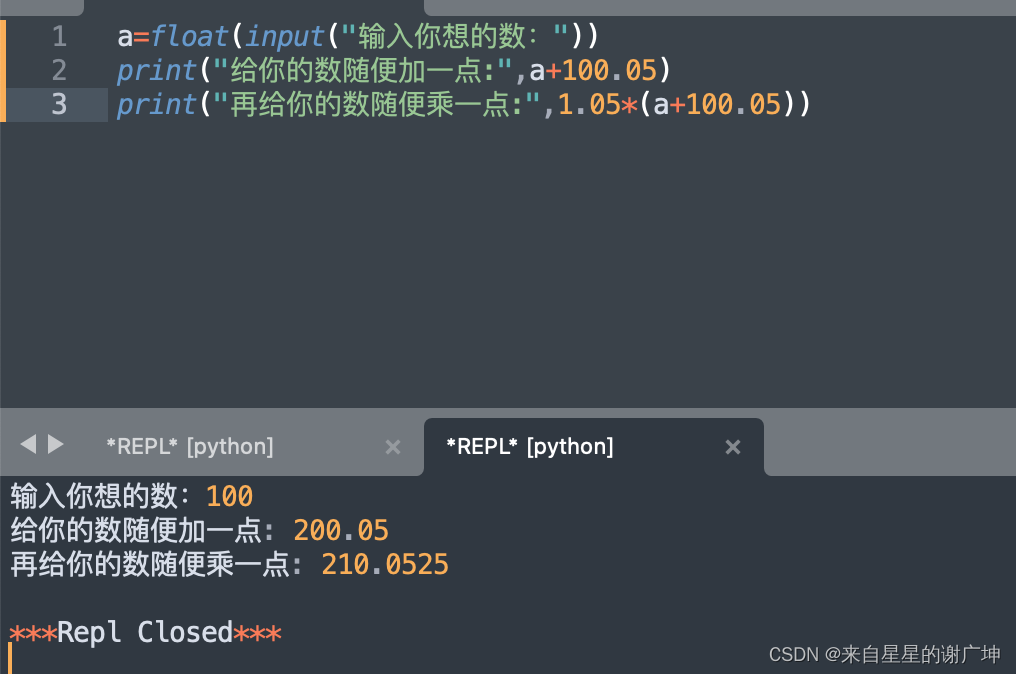Click the left tab navigation arrow
The height and width of the screenshot is (674, 1016).
point(29,445)
